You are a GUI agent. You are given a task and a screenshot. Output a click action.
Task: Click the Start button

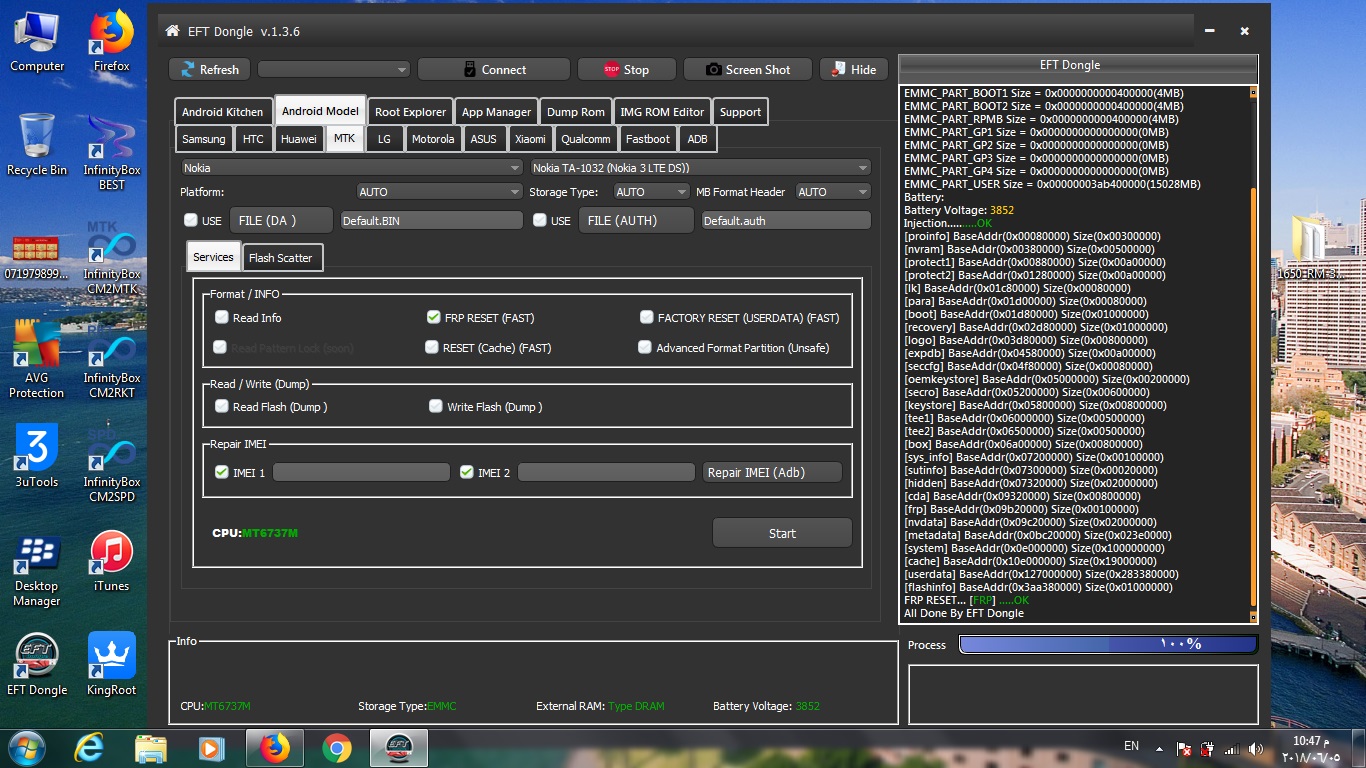tap(782, 533)
